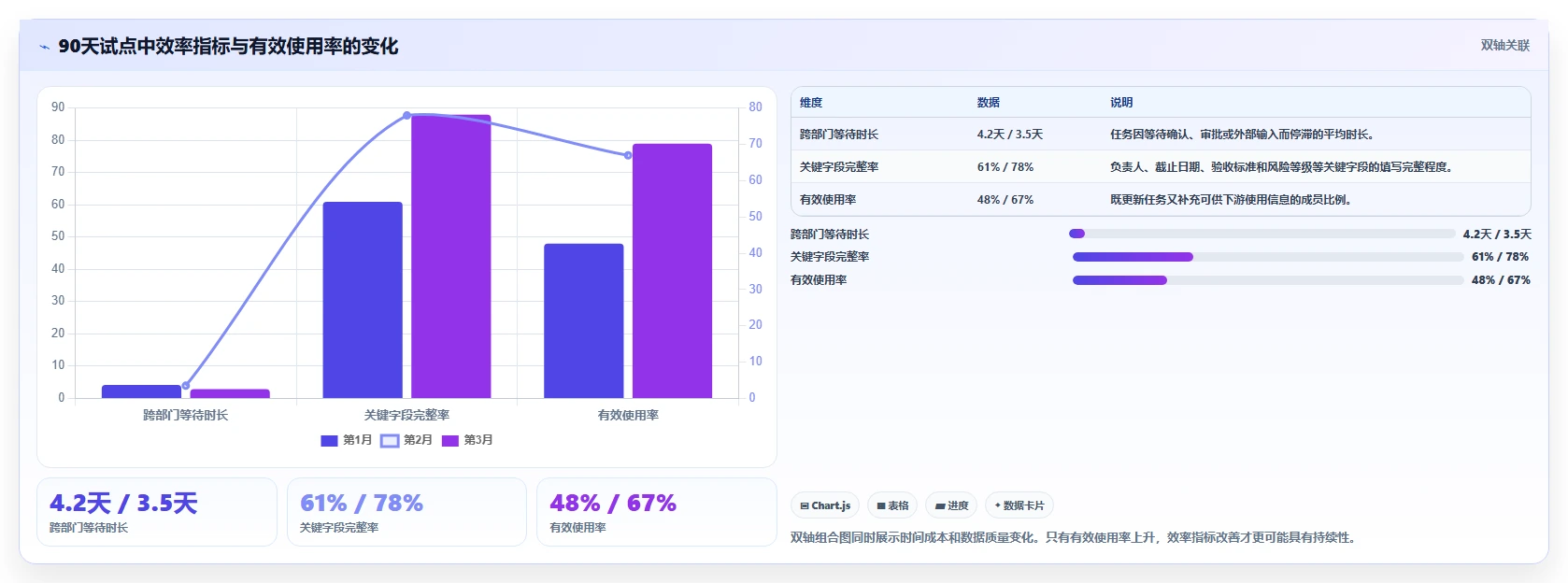The image size is (1568, 583).
Task: Click footer note starting 双轴组合图同时展示
Action: point(1074,537)
